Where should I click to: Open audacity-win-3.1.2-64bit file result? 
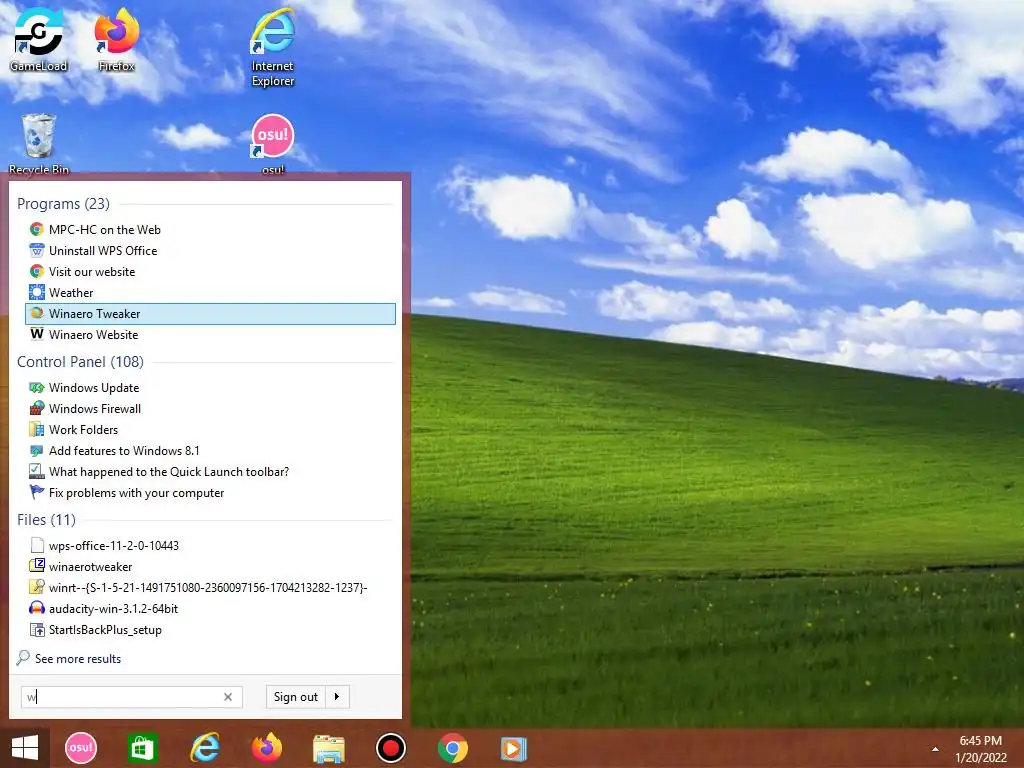(x=210, y=609)
